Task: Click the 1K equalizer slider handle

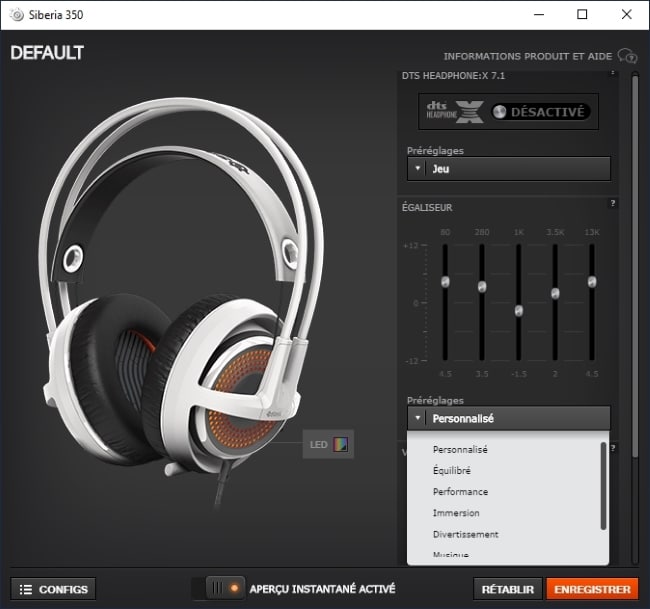Action: (x=519, y=311)
